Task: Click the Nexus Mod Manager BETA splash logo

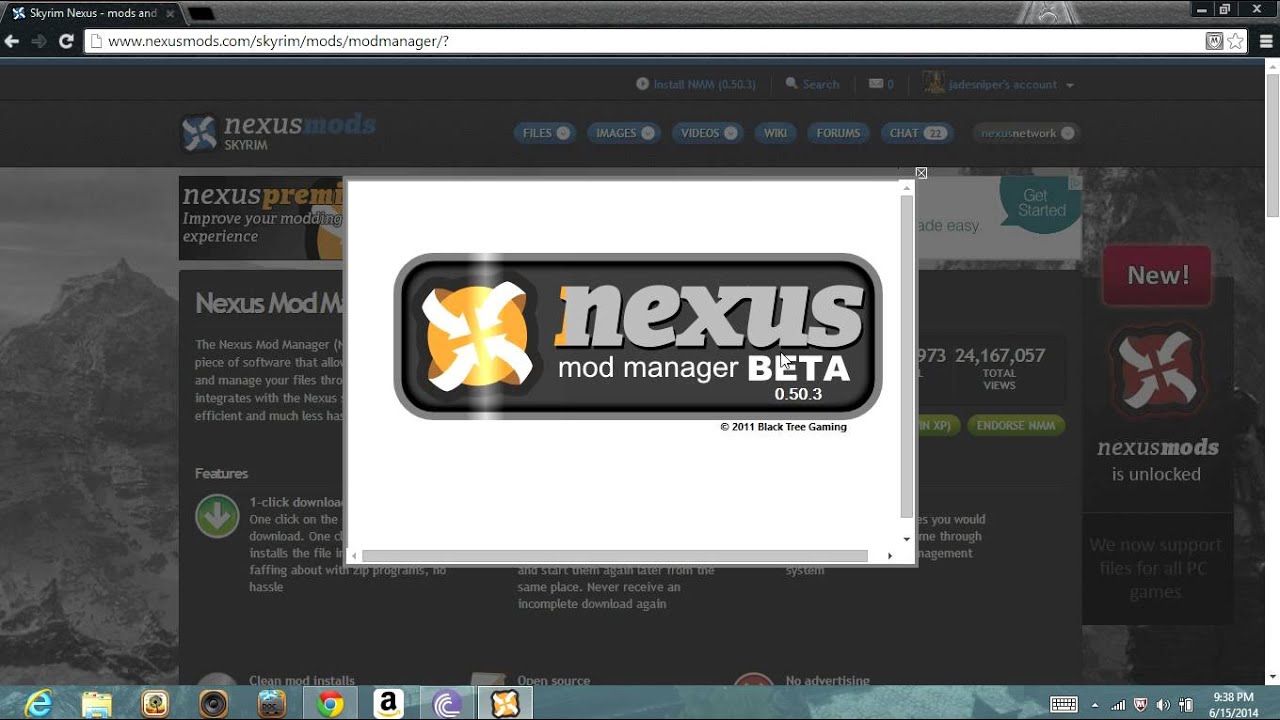Action: point(637,336)
